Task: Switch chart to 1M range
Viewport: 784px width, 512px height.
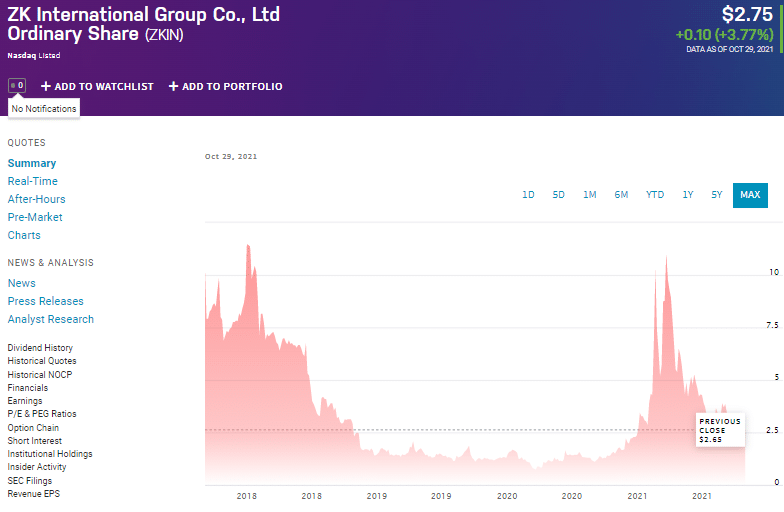Action: 590,194
